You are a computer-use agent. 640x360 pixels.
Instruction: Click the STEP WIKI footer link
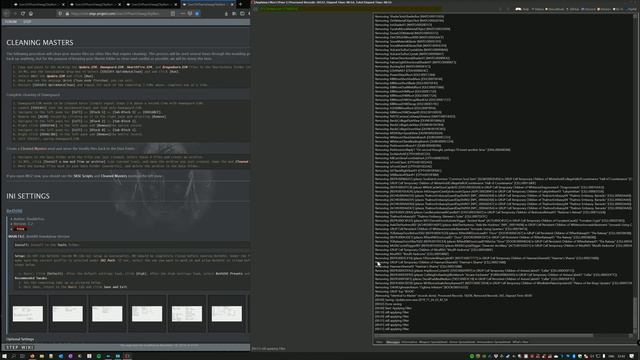[20, 347]
